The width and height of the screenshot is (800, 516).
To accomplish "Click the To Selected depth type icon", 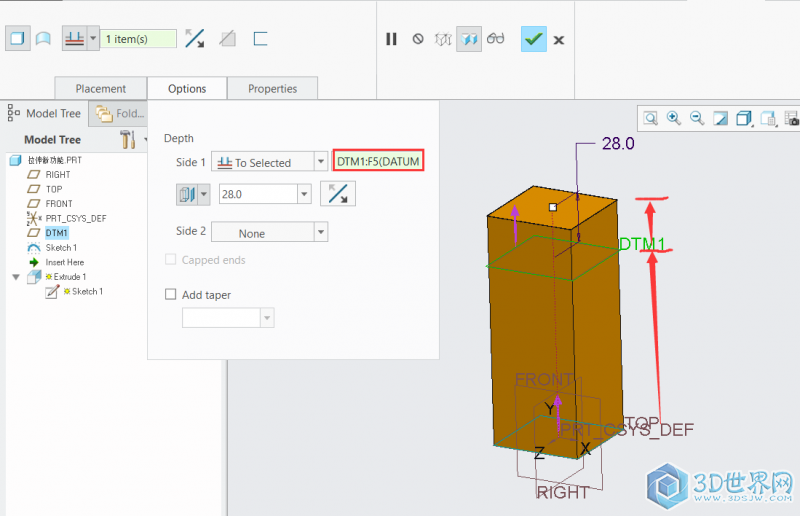I will [x=74, y=39].
